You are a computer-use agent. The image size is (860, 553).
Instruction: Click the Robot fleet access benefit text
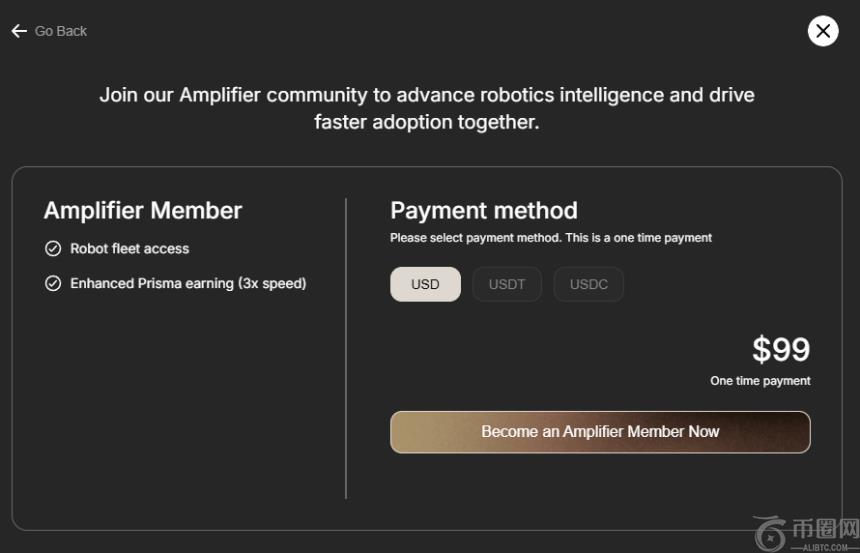click(x=129, y=249)
